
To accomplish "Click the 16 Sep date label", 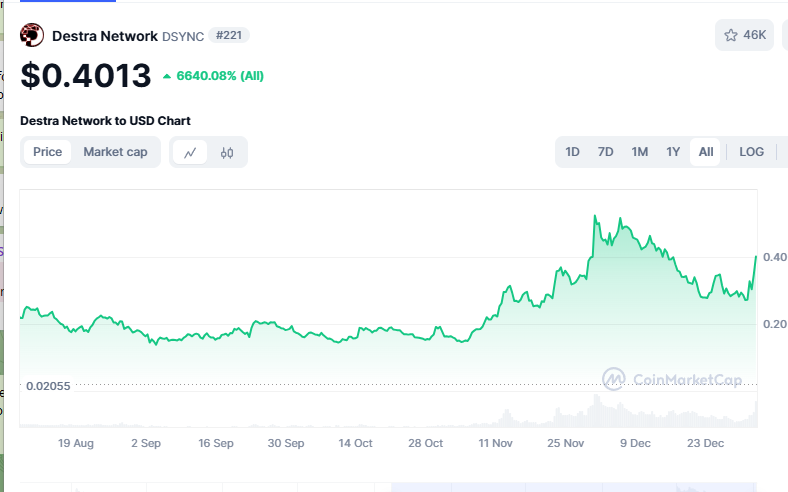I will pyautogui.click(x=216, y=443).
